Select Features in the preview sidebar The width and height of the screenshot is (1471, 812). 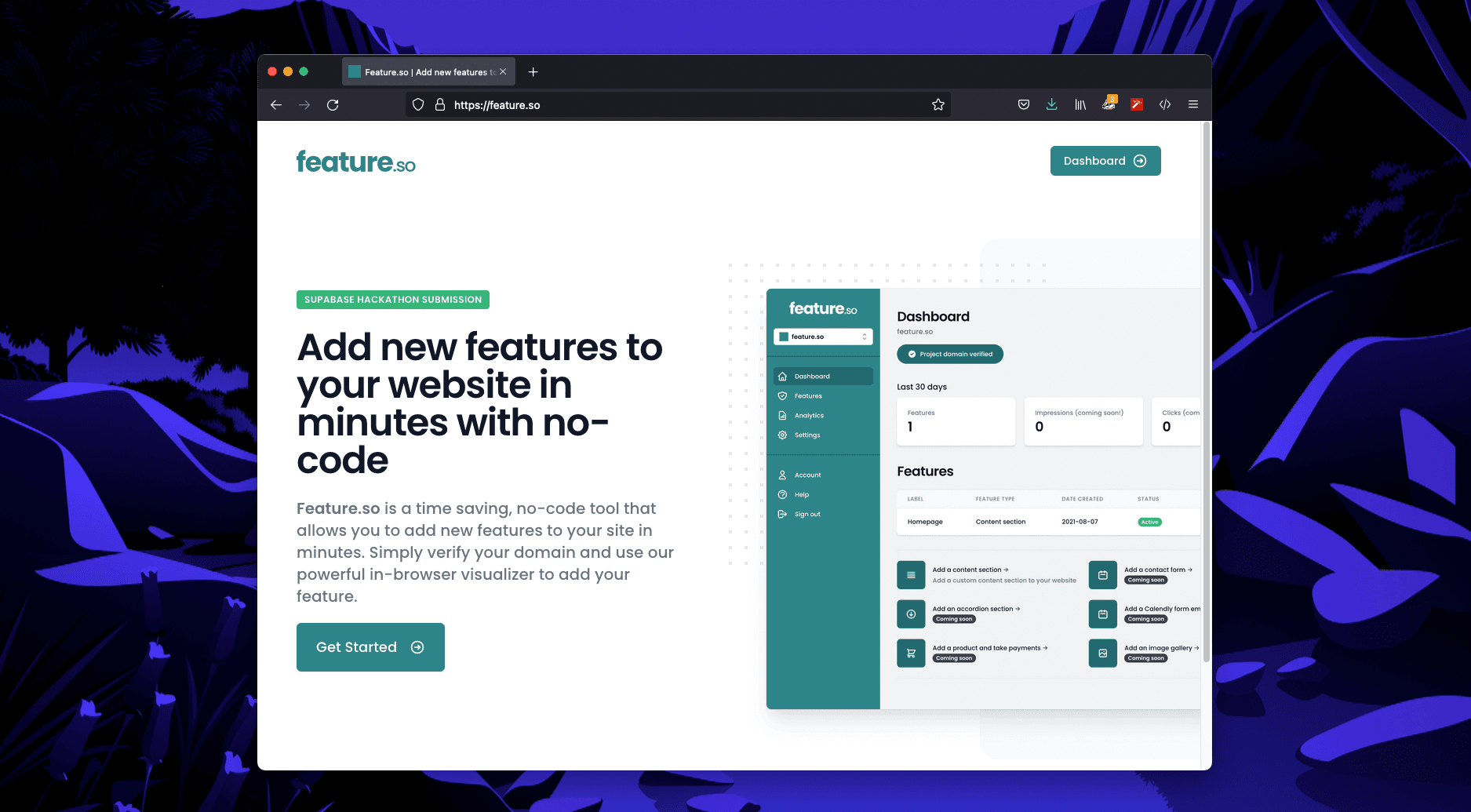click(x=808, y=396)
